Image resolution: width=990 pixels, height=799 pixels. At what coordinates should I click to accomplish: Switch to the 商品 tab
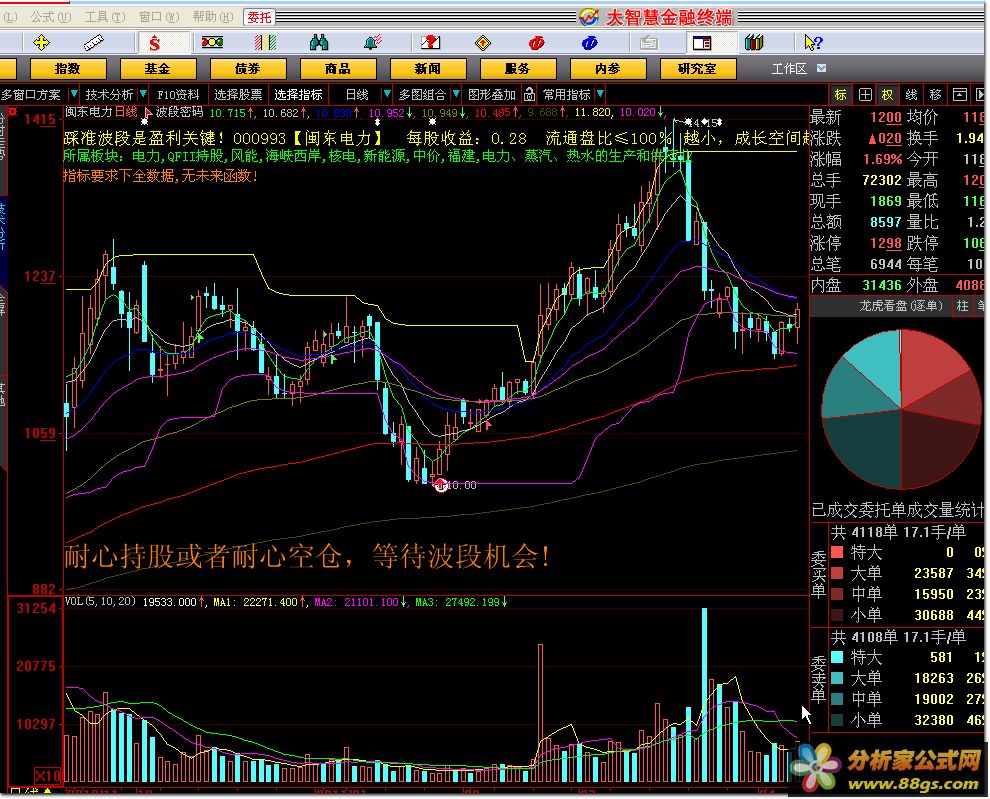pos(338,68)
